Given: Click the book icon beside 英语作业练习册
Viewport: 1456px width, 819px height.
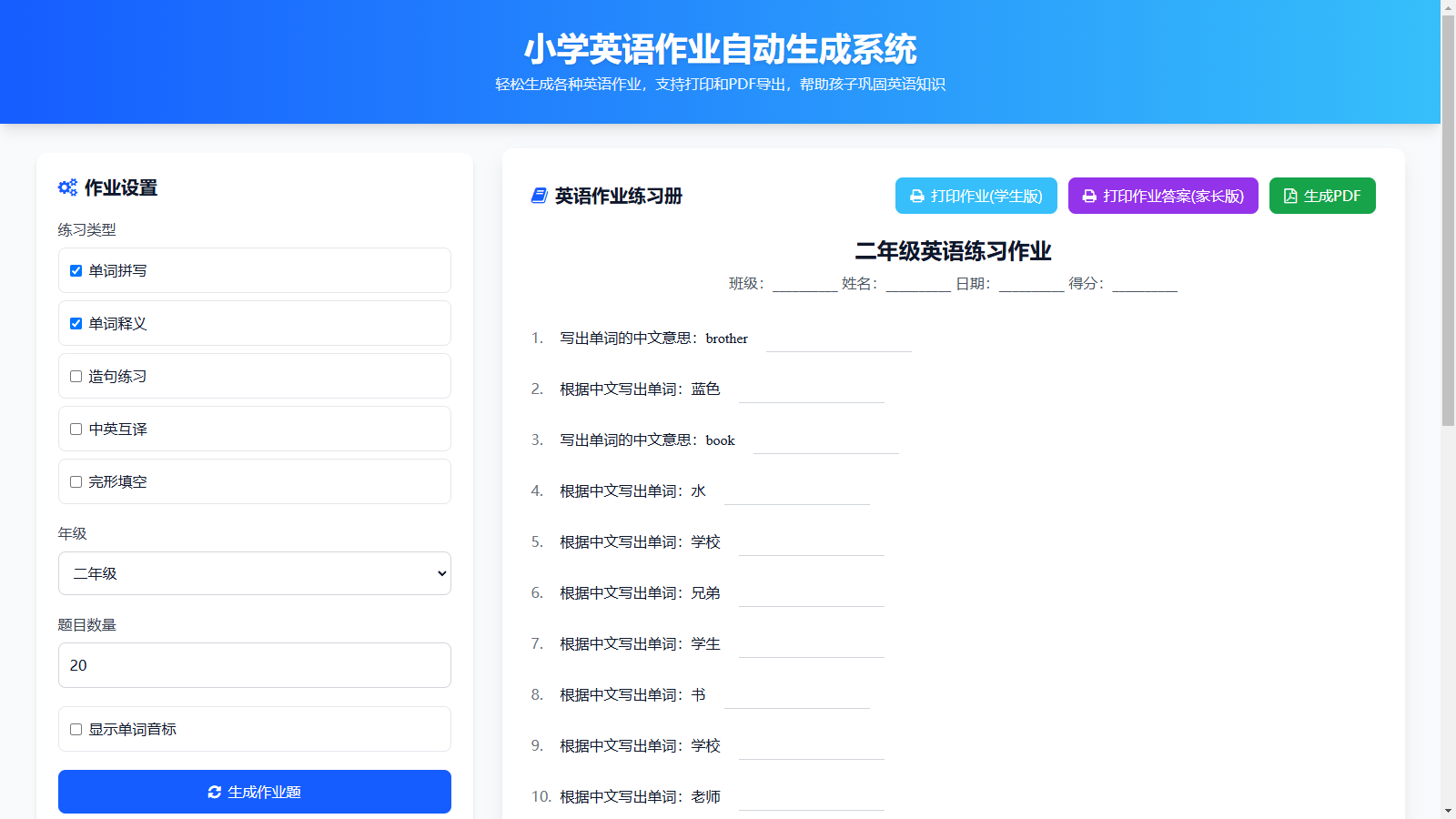Looking at the screenshot, I should click(x=539, y=196).
